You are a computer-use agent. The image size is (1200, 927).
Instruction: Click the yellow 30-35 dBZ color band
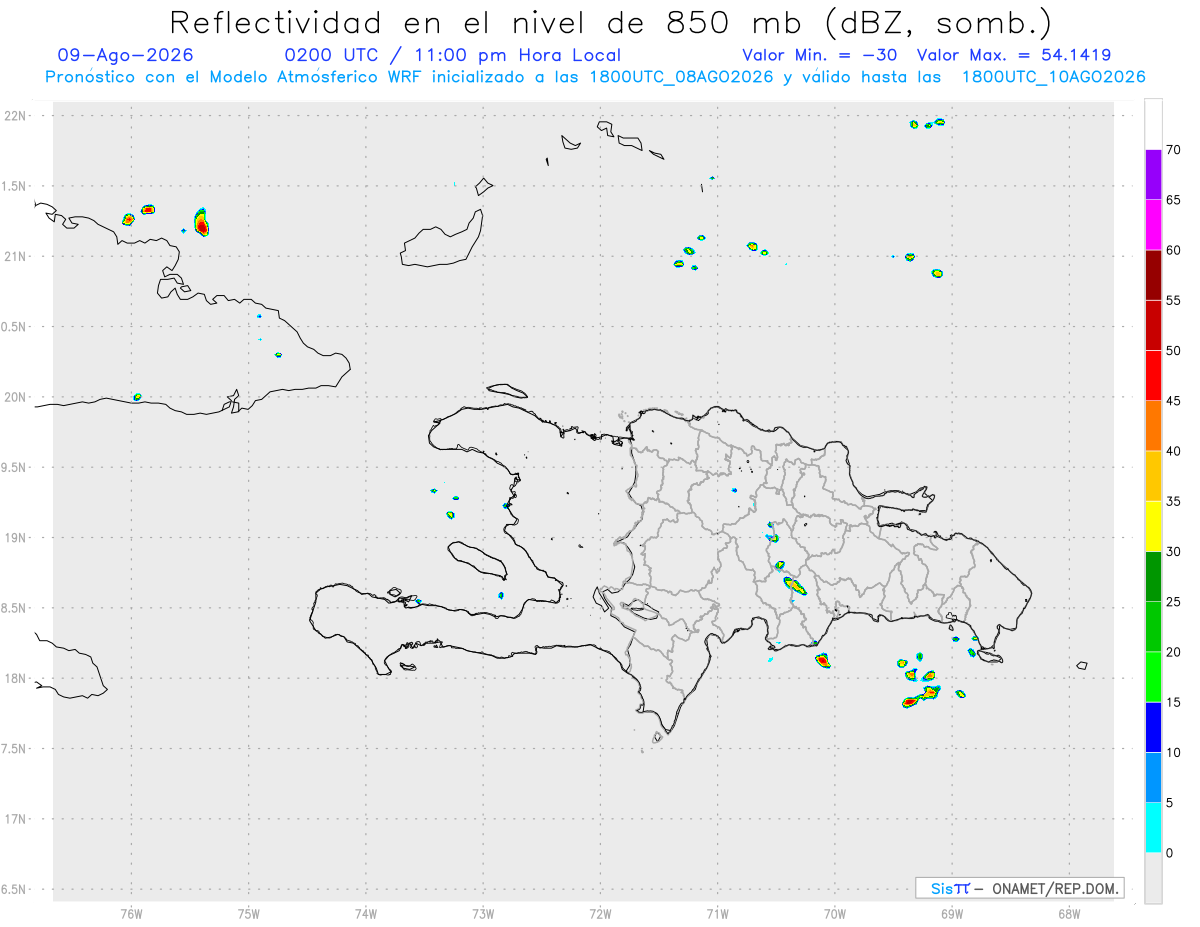coord(1153,526)
